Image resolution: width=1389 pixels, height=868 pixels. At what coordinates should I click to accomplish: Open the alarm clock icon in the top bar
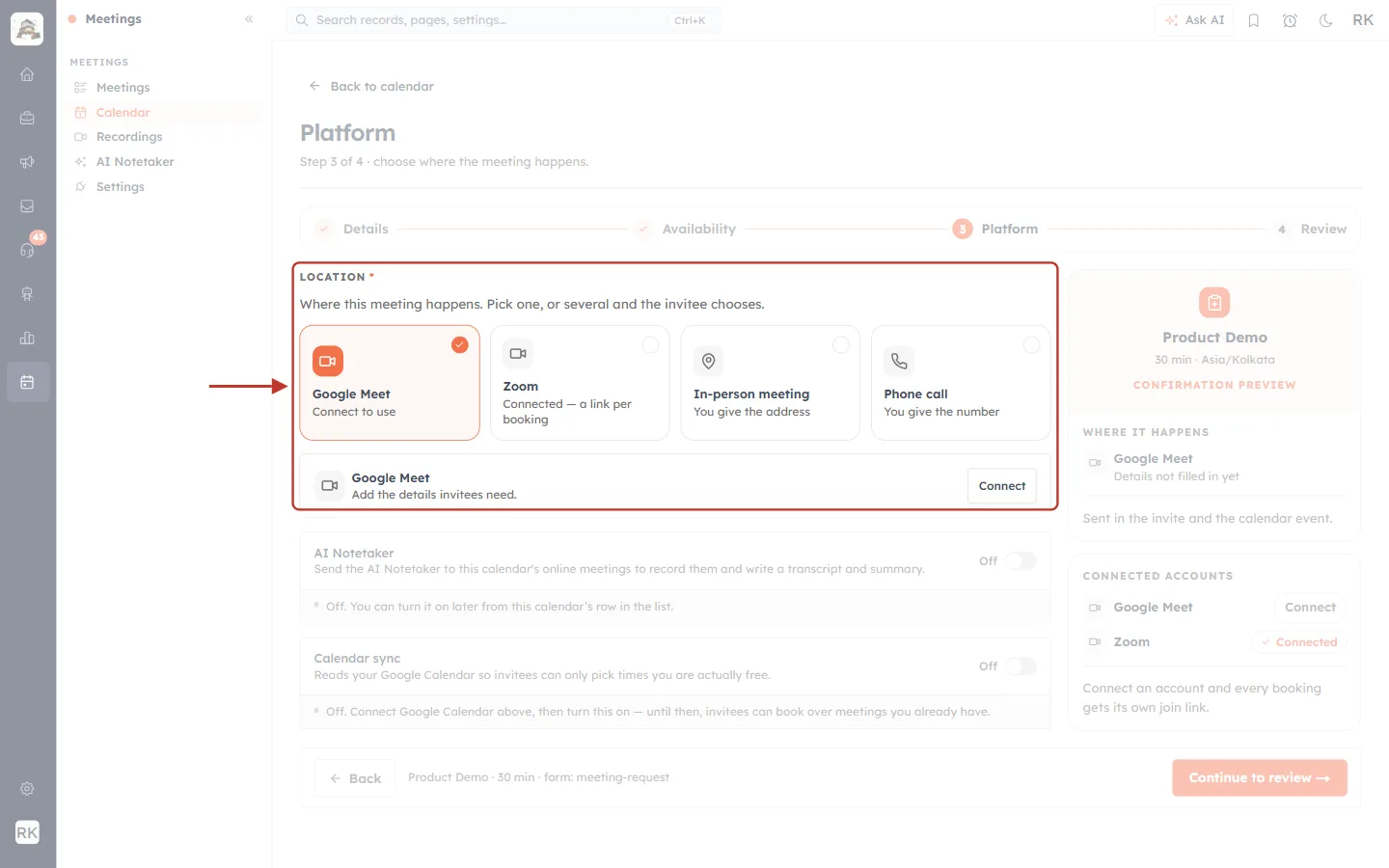click(1290, 20)
